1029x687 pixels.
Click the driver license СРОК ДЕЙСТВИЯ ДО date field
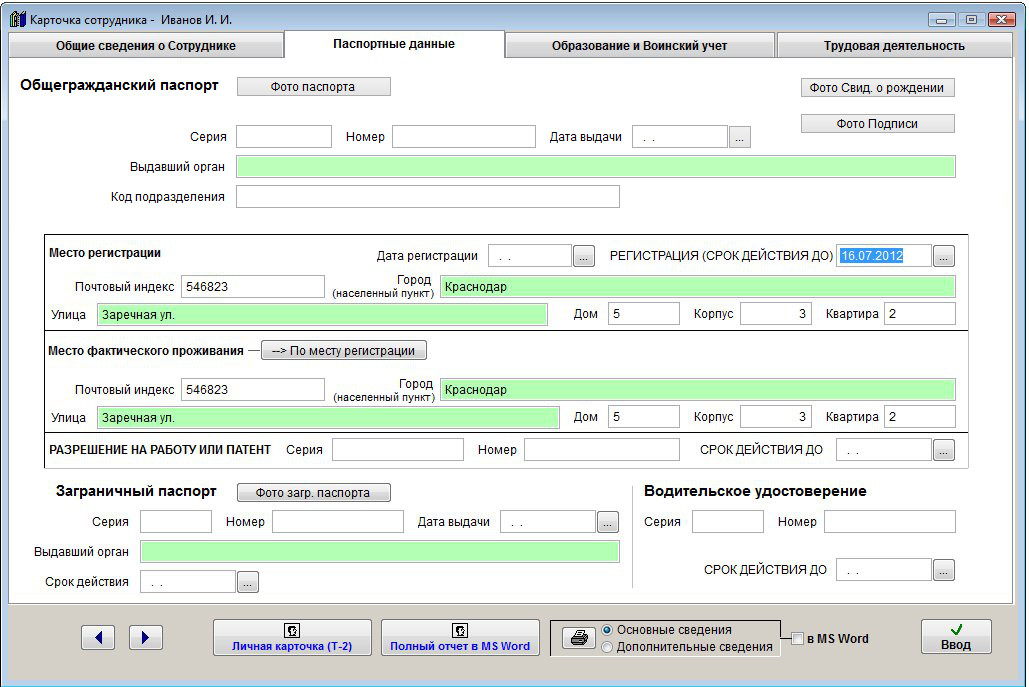884,570
